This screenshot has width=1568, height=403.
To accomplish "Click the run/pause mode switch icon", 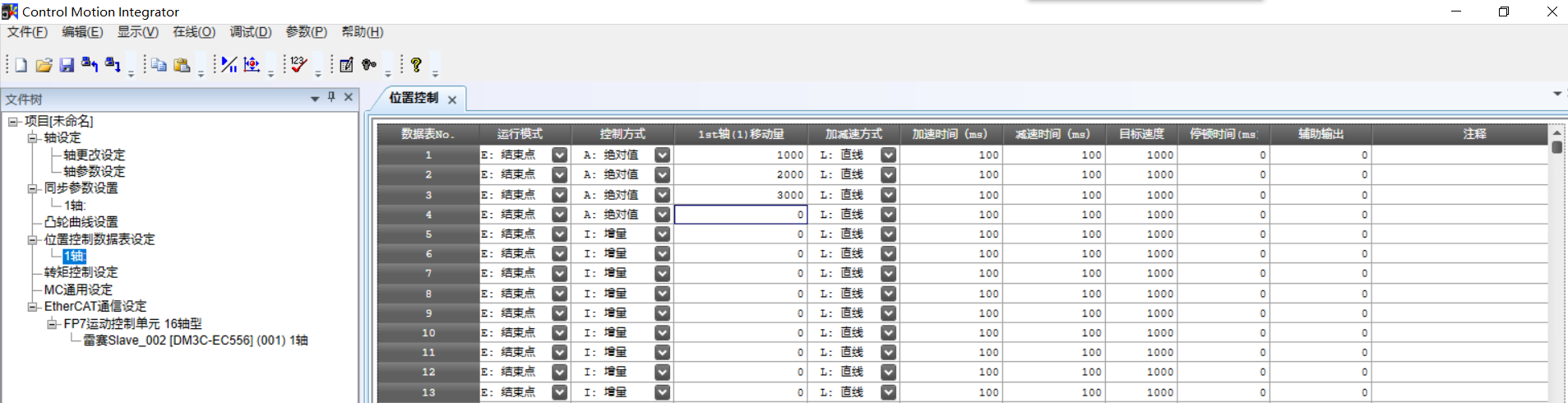I will point(229,65).
